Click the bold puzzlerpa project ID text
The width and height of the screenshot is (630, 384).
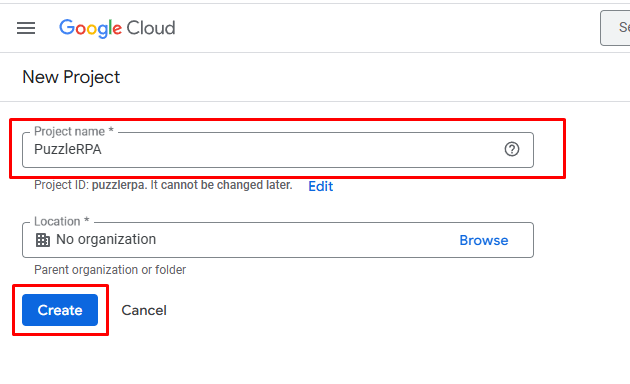tap(118, 185)
